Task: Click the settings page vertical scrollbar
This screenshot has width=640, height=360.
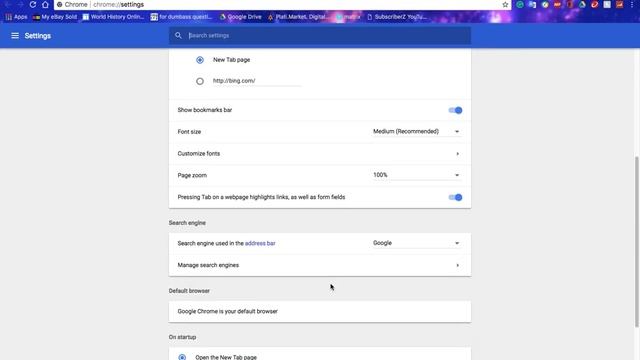Action: point(637,242)
